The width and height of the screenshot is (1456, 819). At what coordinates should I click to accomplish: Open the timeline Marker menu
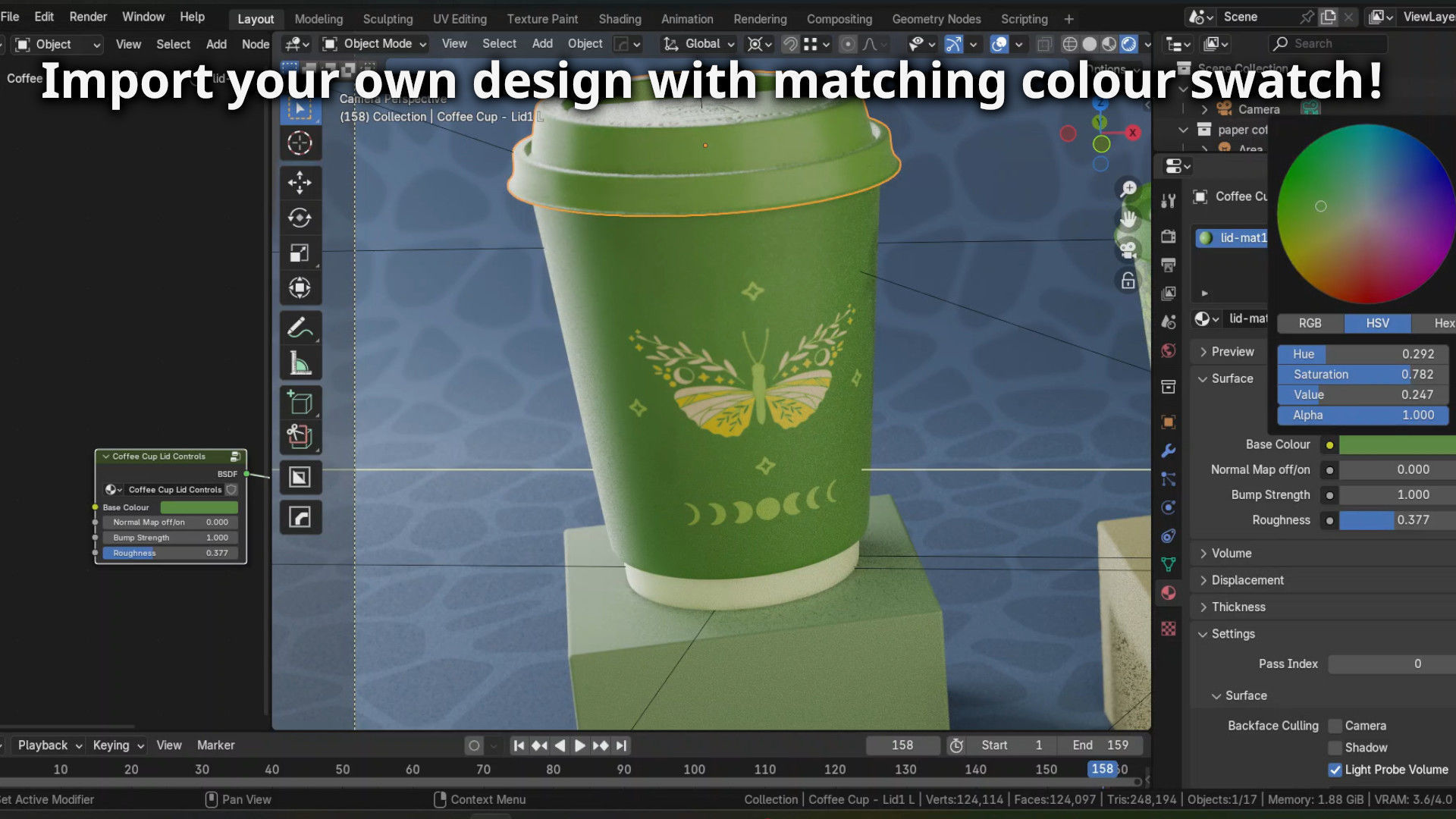point(215,745)
